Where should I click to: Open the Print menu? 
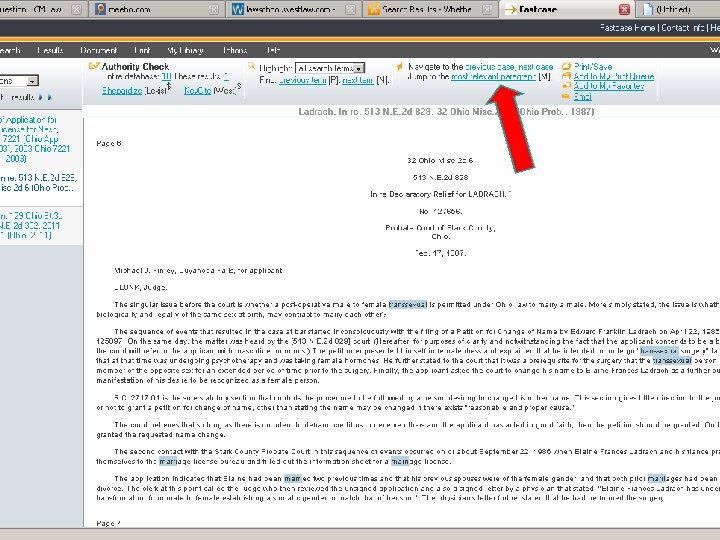click(x=142, y=50)
